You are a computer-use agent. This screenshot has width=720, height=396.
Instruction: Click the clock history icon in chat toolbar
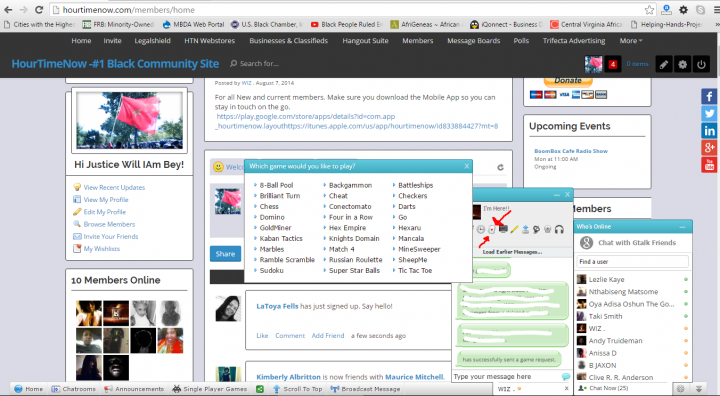point(481,229)
